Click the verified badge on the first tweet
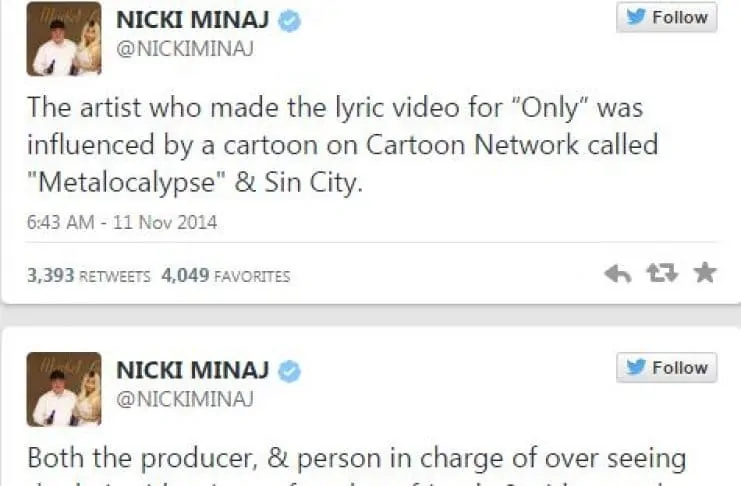This screenshot has height=486, width=741. point(289,20)
